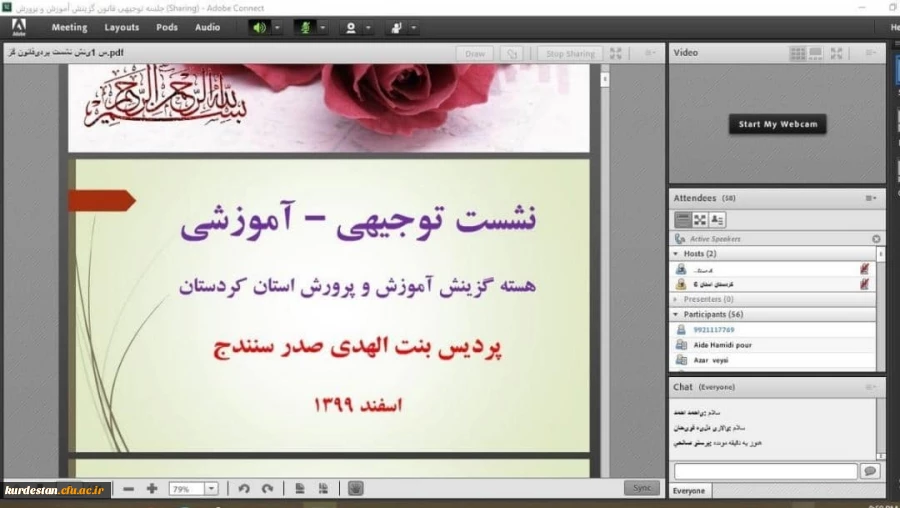Click the Stop Sharing button
The width and height of the screenshot is (900, 508).
[570, 54]
